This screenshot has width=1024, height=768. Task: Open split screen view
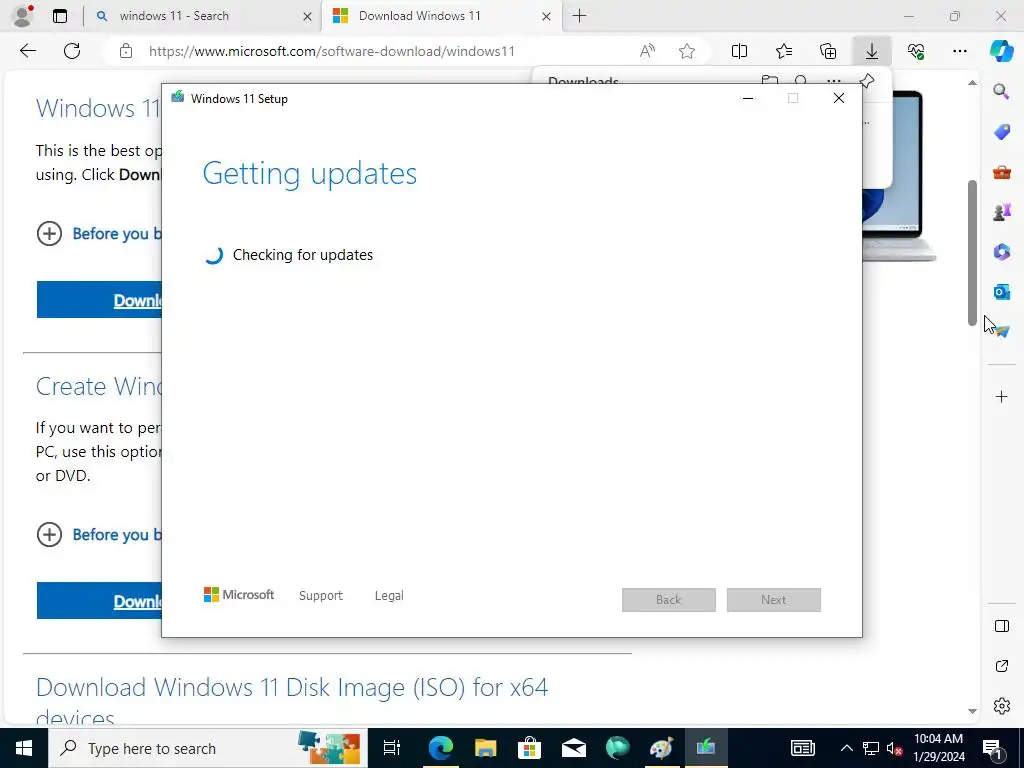(x=739, y=51)
